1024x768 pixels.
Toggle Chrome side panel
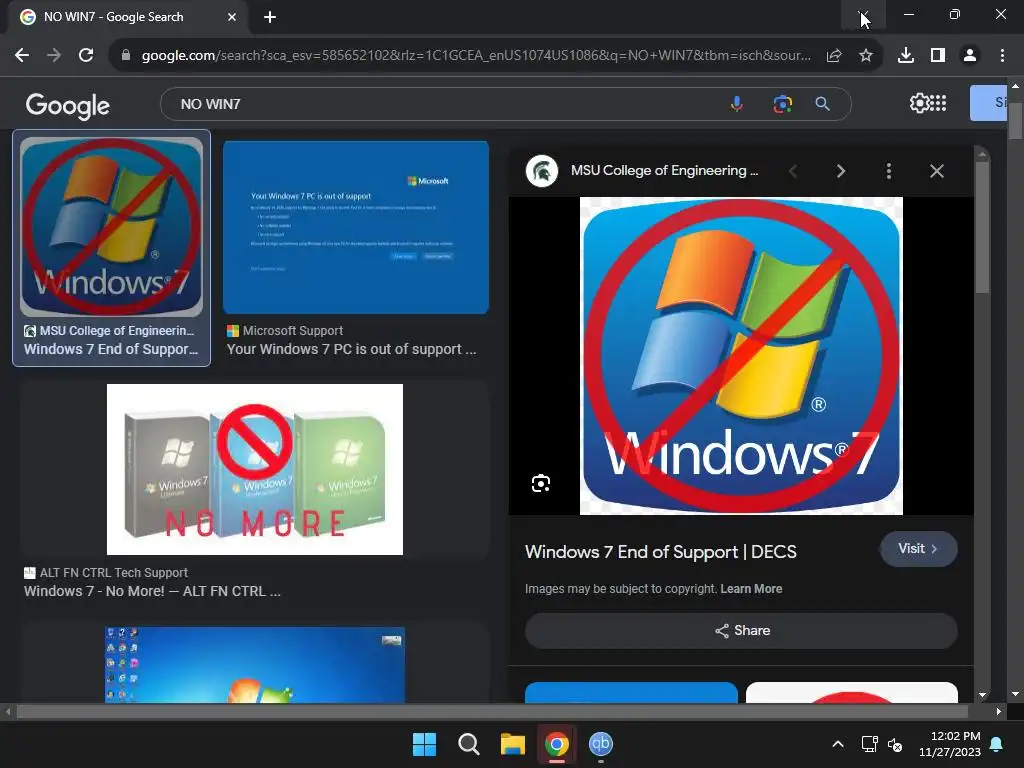pos(938,56)
